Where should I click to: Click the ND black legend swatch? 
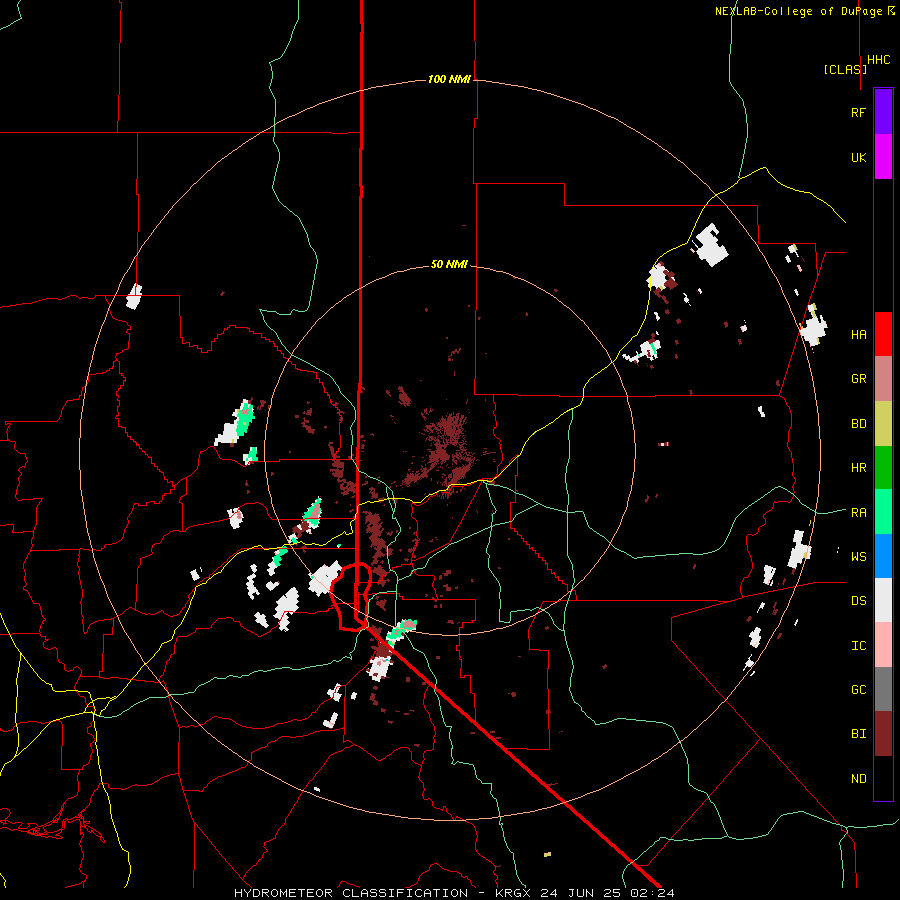click(883, 778)
